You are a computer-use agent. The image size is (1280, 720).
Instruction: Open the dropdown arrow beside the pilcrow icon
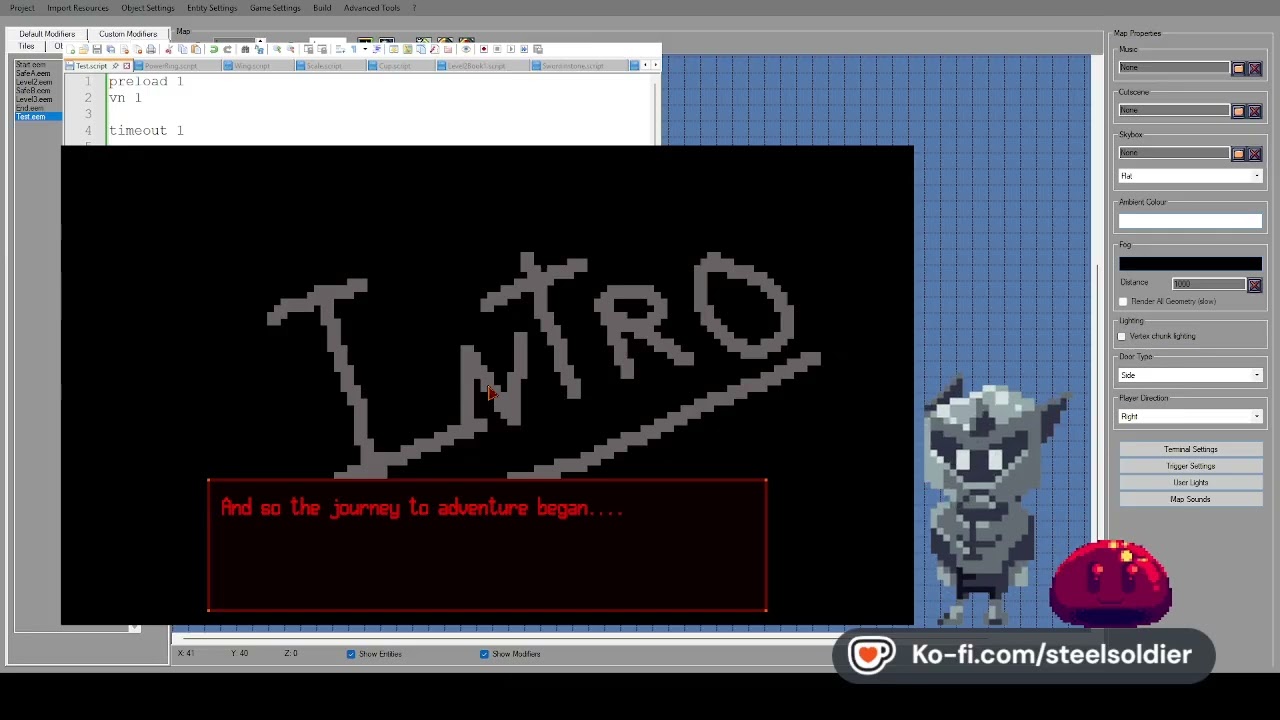365,49
